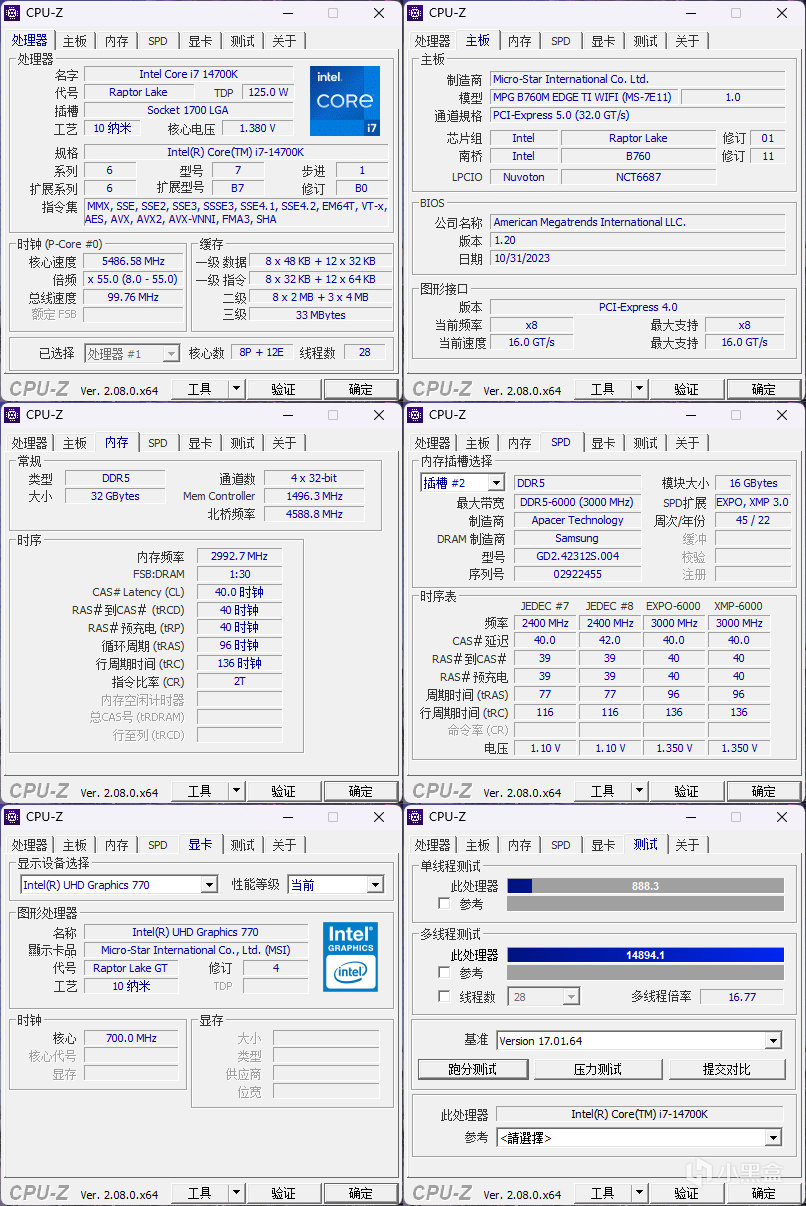Click the CPU-Z title icon in the benchmark window
The image size is (806, 1206).
point(416,816)
